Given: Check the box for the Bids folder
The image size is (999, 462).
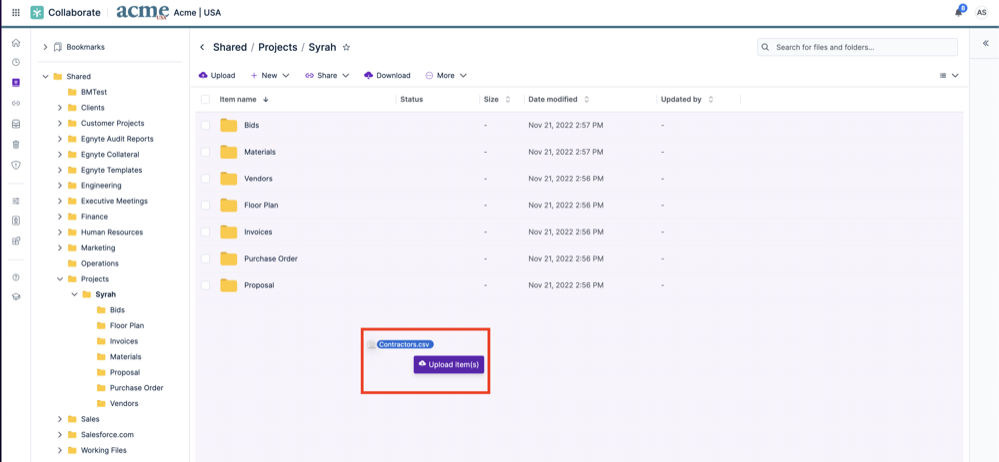Looking at the screenshot, I should click(206, 125).
